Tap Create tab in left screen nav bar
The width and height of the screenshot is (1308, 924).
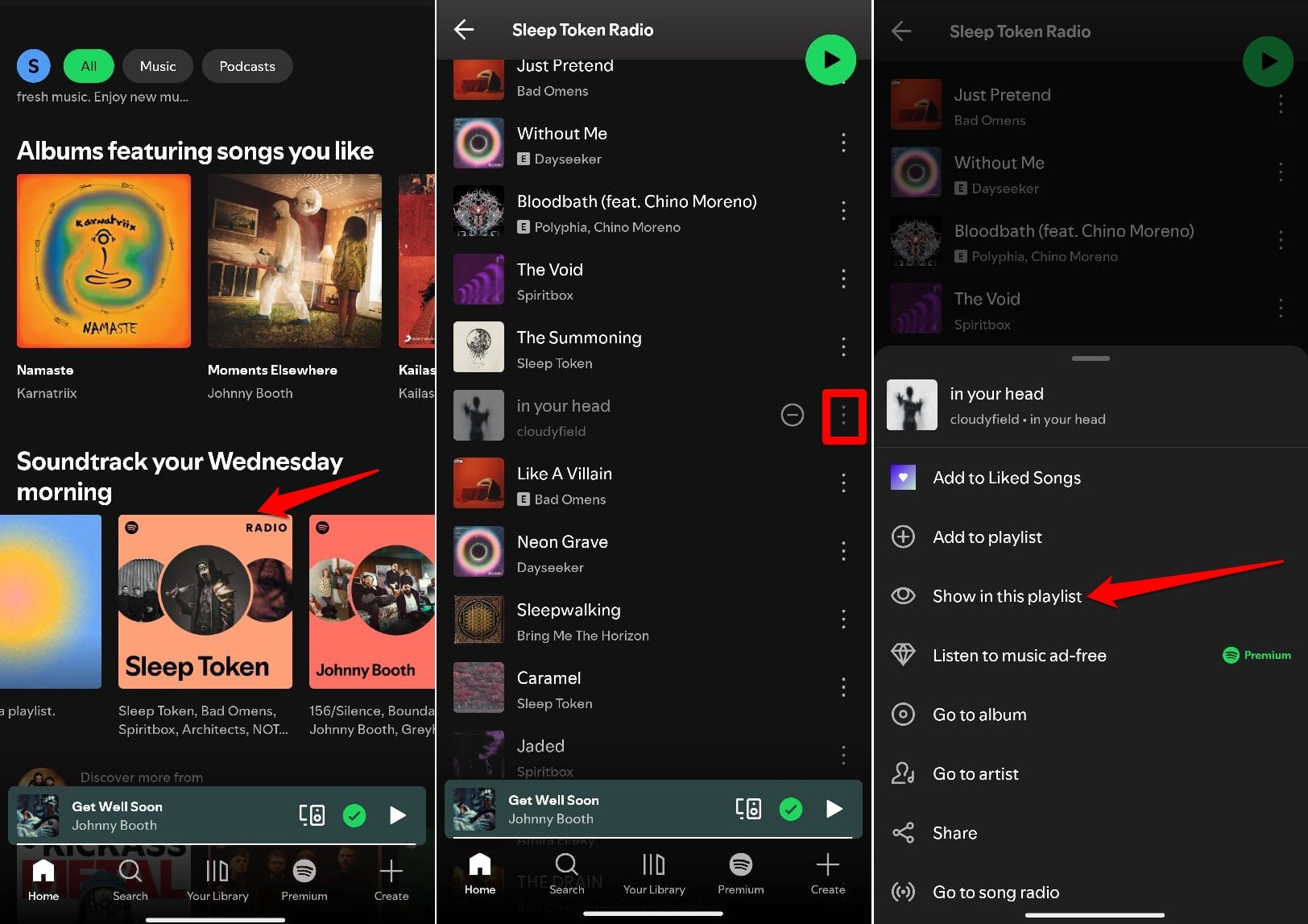(x=391, y=880)
